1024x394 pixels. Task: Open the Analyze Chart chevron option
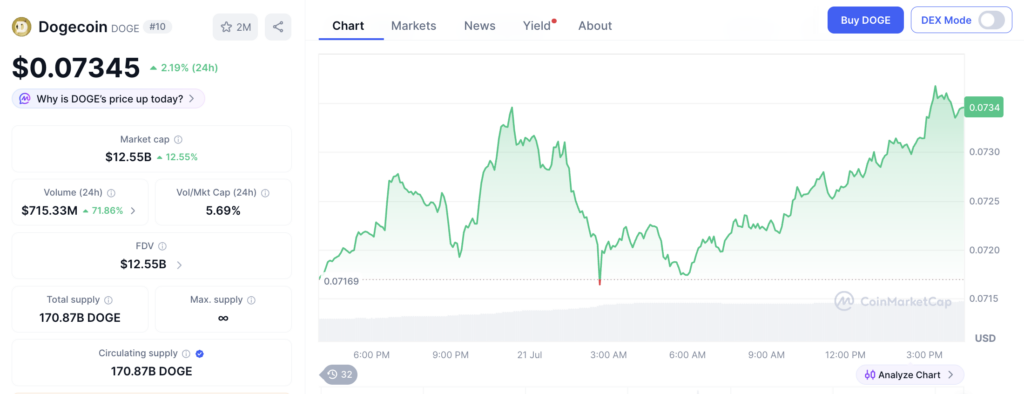[x=950, y=375]
